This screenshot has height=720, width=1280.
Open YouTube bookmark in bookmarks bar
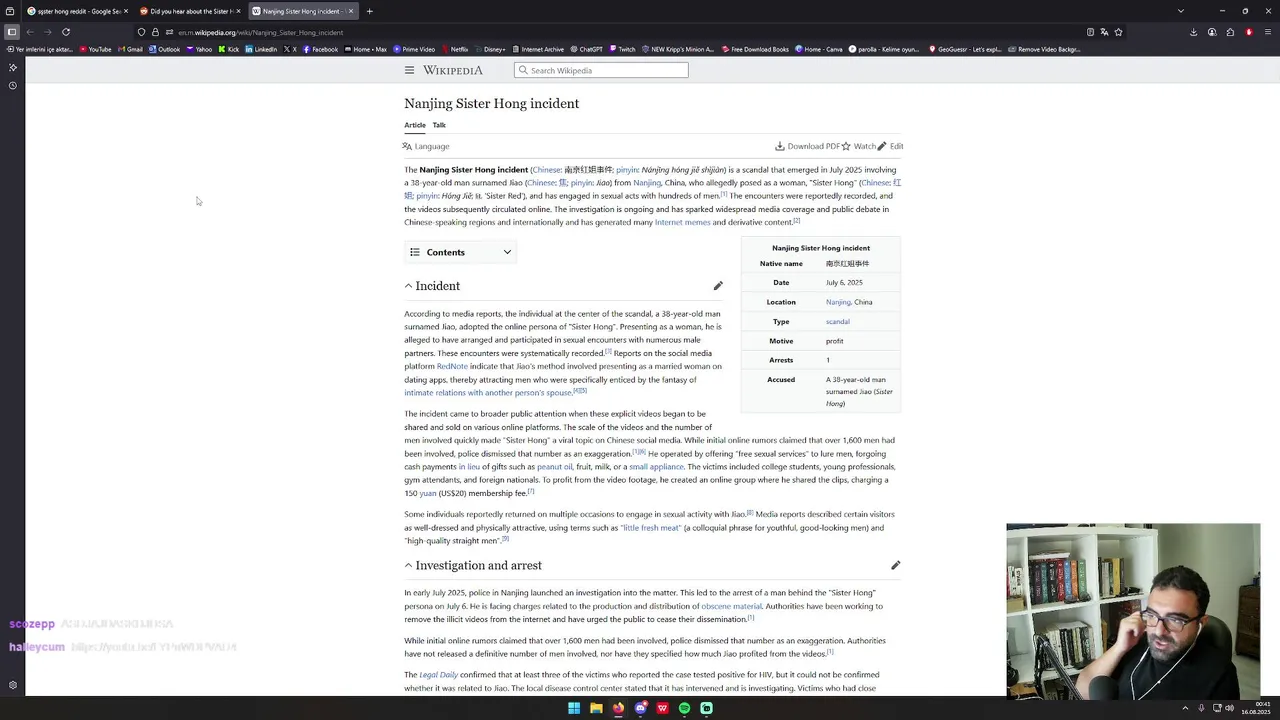pos(95,49)
